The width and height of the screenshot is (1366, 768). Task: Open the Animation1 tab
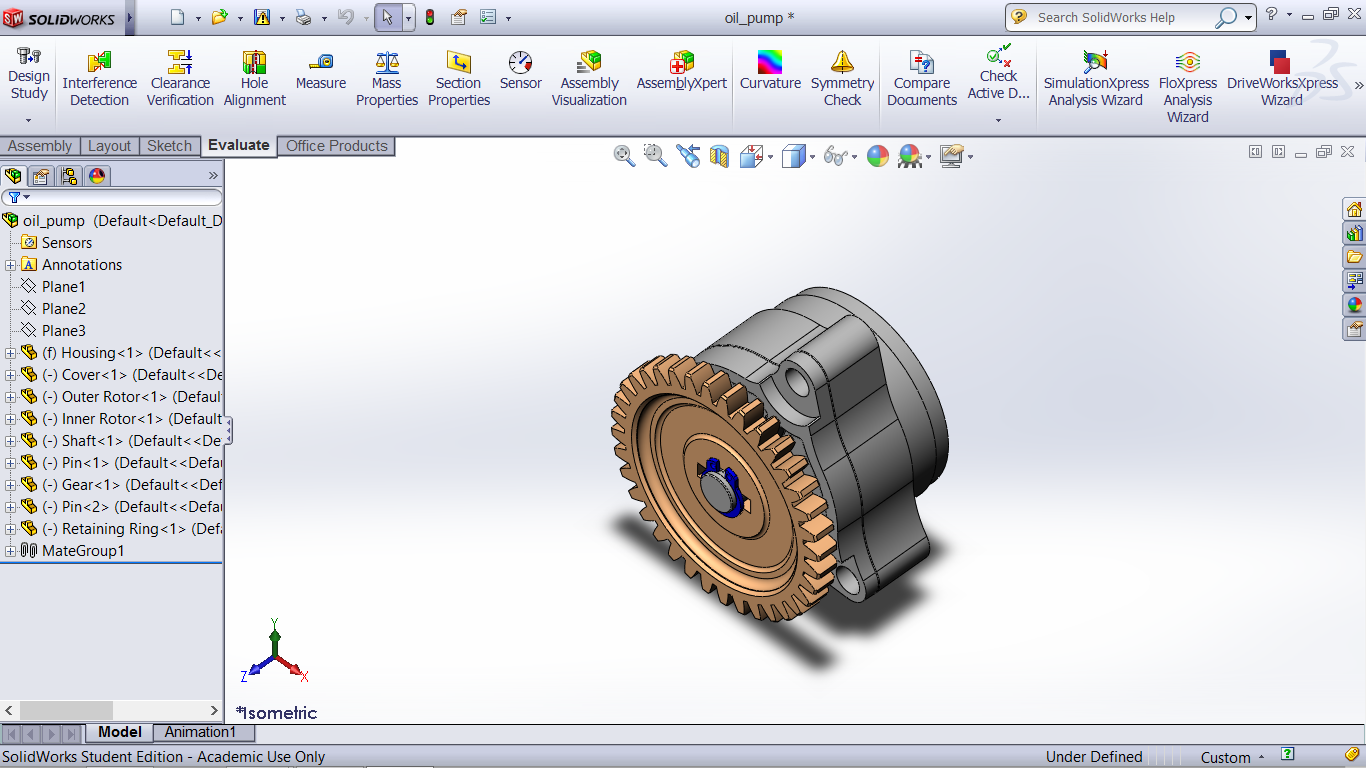200,732
